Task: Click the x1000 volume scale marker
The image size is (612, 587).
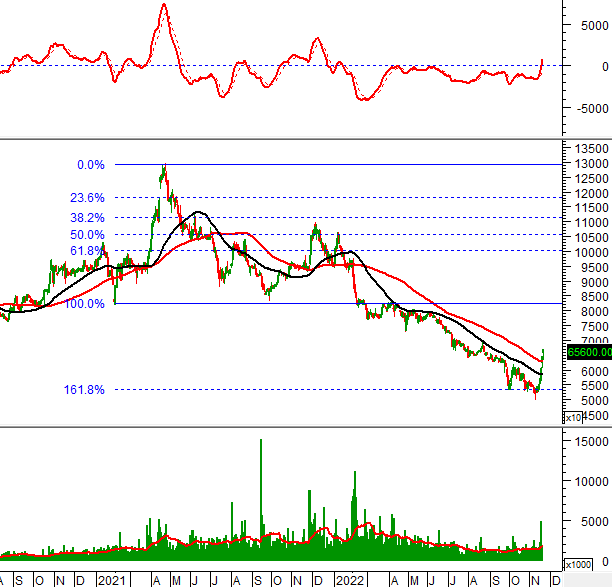Action: pos(578,563)
